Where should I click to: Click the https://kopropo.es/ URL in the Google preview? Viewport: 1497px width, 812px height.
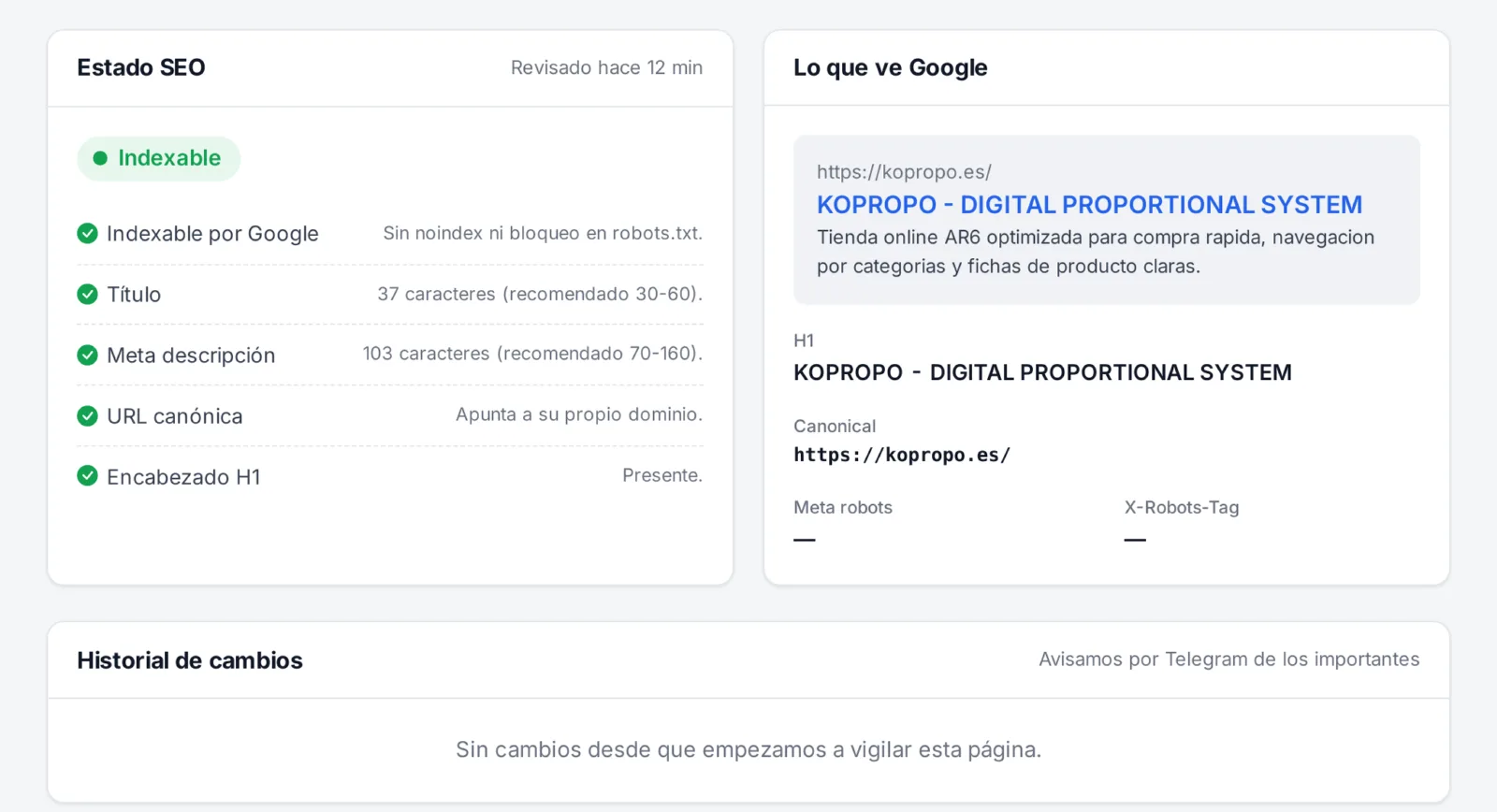click(904, 172)
